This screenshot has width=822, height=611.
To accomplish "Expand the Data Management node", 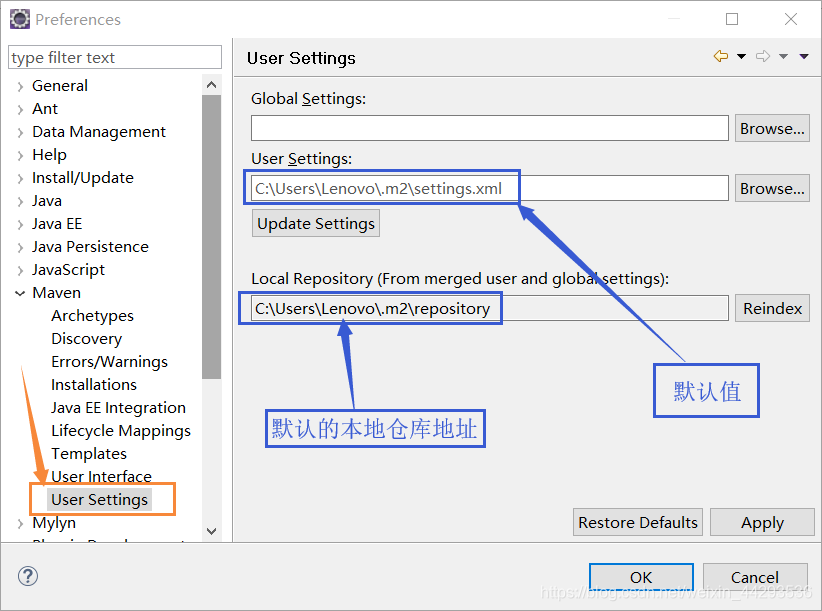I will [20, 133].
